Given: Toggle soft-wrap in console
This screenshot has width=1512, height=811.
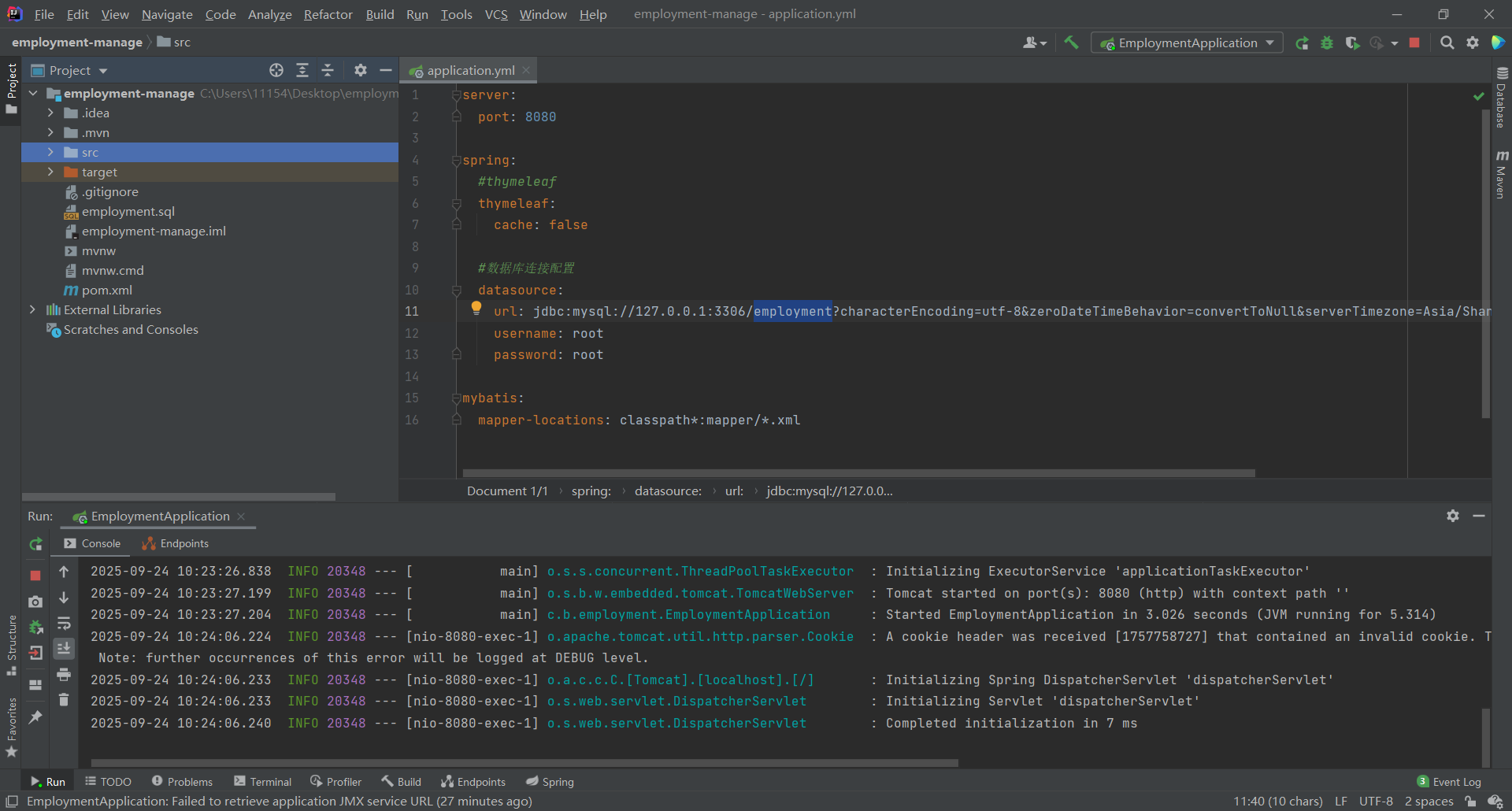Looking at the screenshot, I should (x=64, y=623).
